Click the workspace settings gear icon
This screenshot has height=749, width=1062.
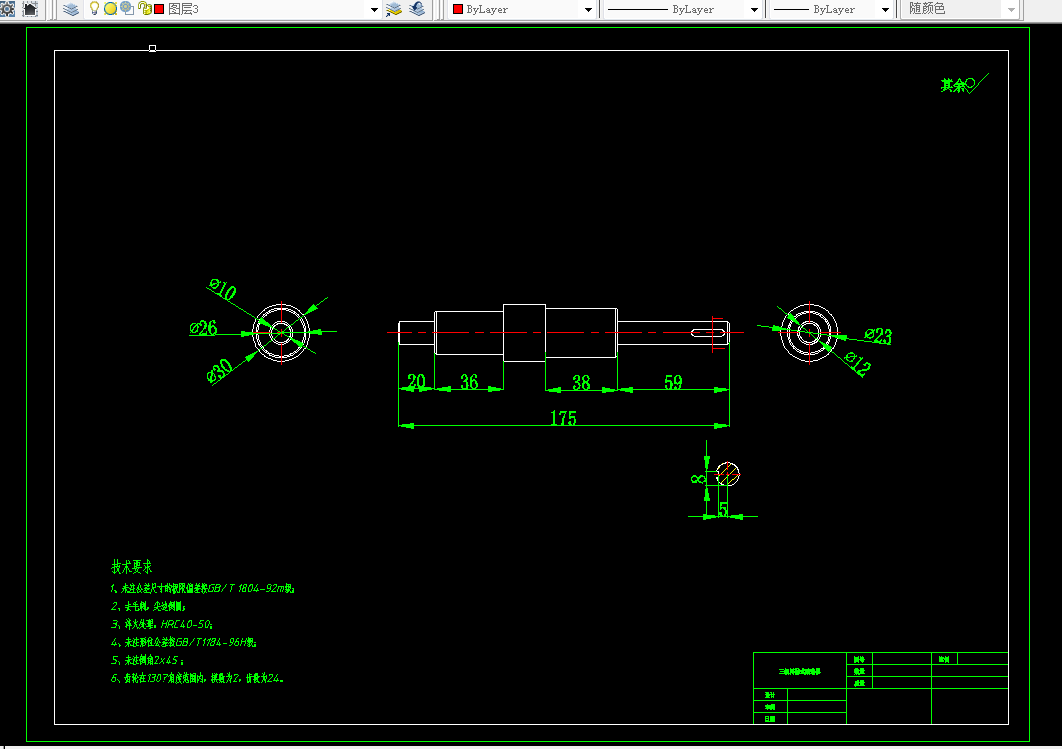(x=7, y=9)
